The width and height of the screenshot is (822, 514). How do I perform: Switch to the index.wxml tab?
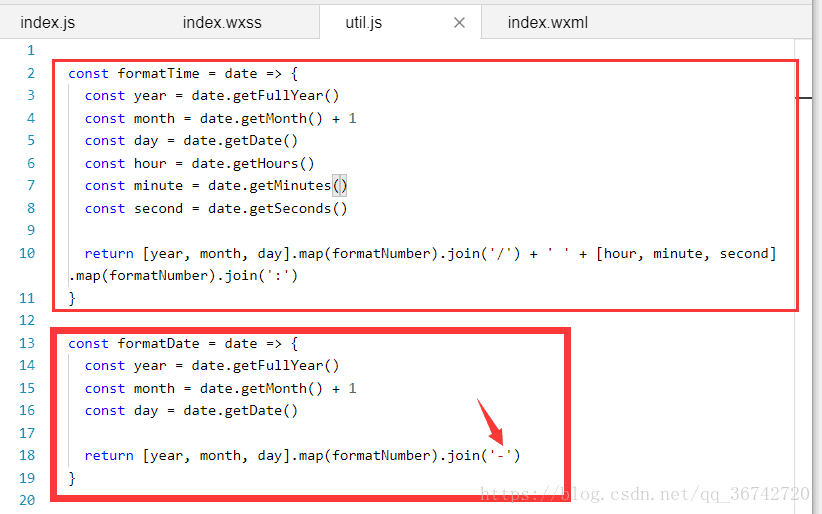(x=547, y=23)
